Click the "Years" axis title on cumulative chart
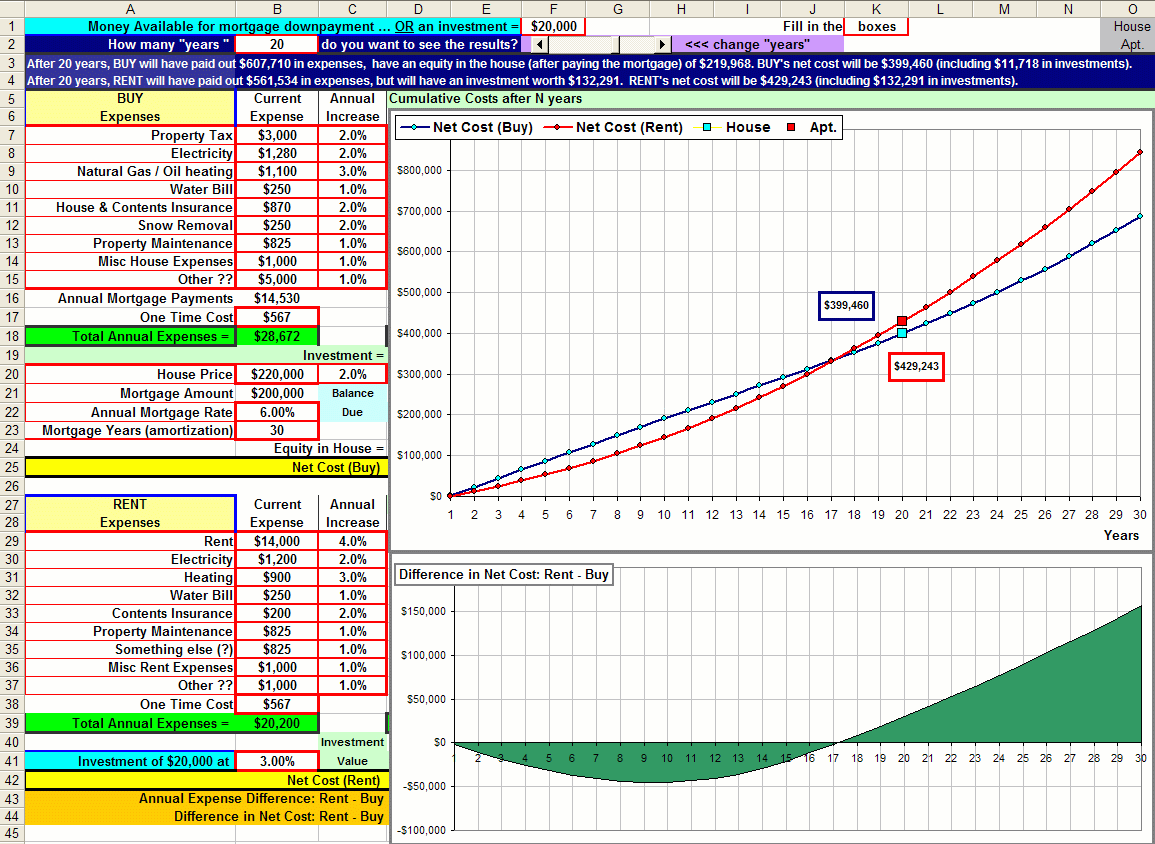Screen dimensions: 1155x844 [1121, 535]
